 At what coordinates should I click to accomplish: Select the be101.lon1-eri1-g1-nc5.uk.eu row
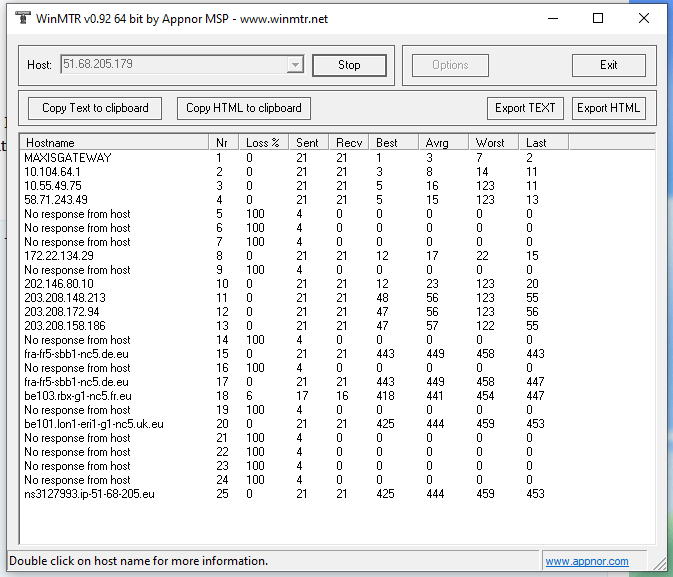(x=94, y=424)
